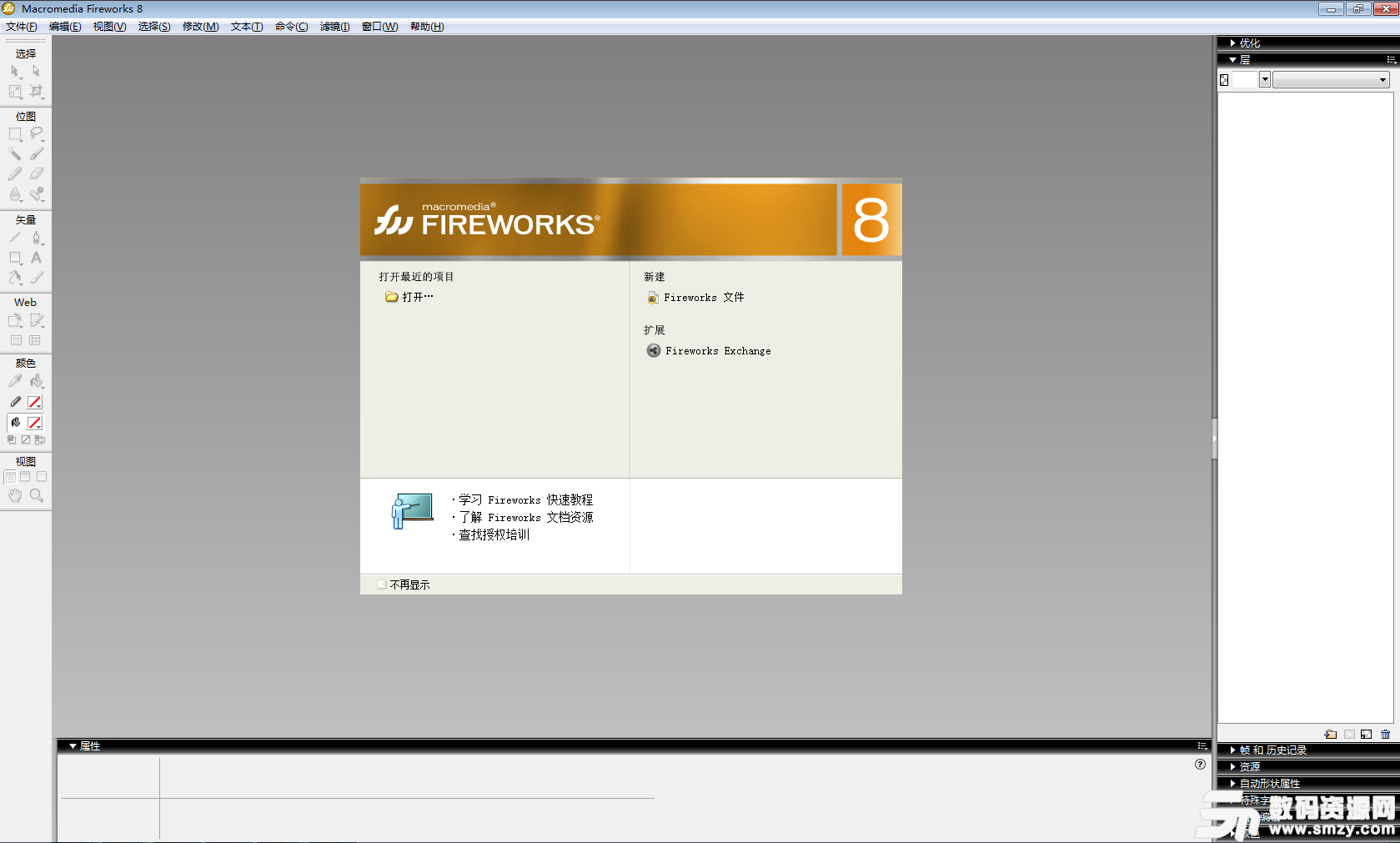The width and height of the screenshot is (1400, 843).
Task: Switch to Standard Screen view mode
Action: (x=10, y=477)
